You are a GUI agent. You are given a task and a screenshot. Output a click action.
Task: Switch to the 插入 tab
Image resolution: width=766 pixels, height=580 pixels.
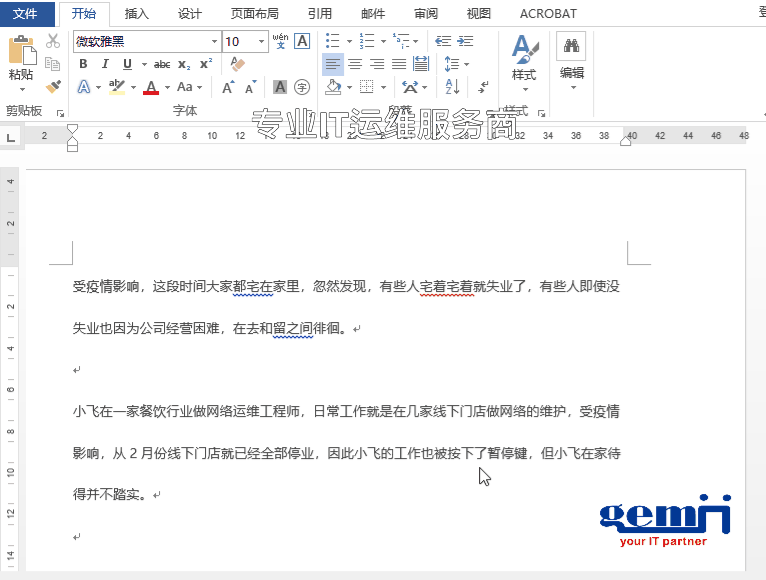(x=137, y=14)
